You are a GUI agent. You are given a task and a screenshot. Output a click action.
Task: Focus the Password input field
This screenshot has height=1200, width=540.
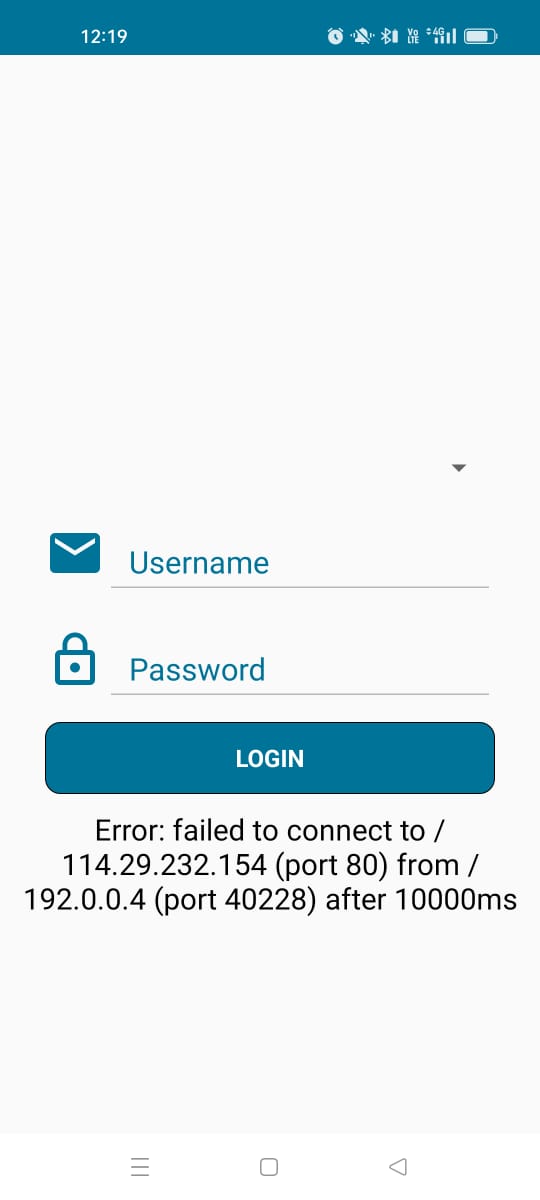[300, 670]
